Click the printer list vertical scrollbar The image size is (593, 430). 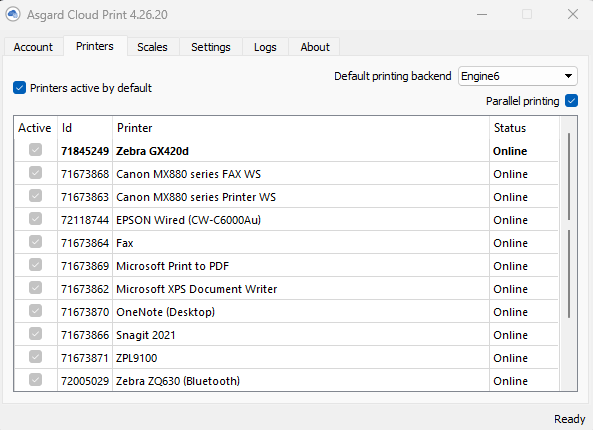tap(569, 253)
